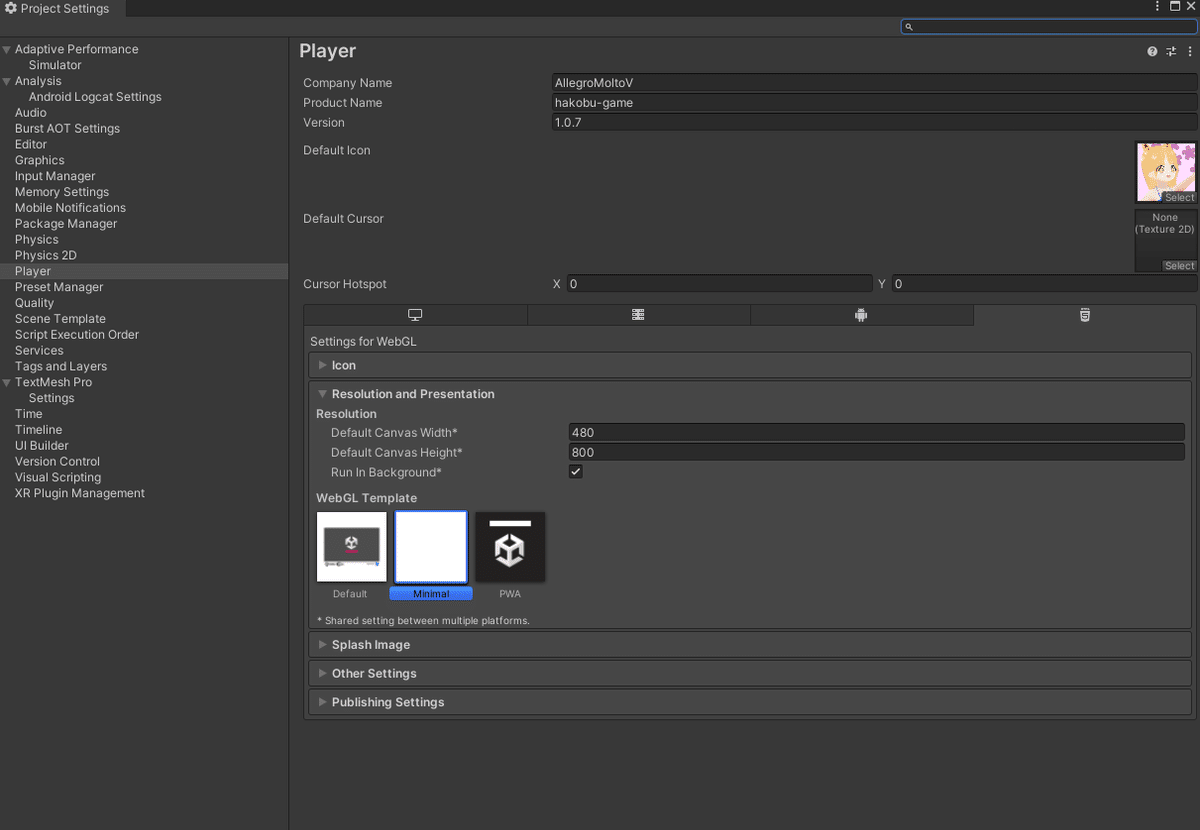Screen dimensions: 1200x830
Task: Switch to the dedicated server platform tab
Action: [x=638, y=315]
